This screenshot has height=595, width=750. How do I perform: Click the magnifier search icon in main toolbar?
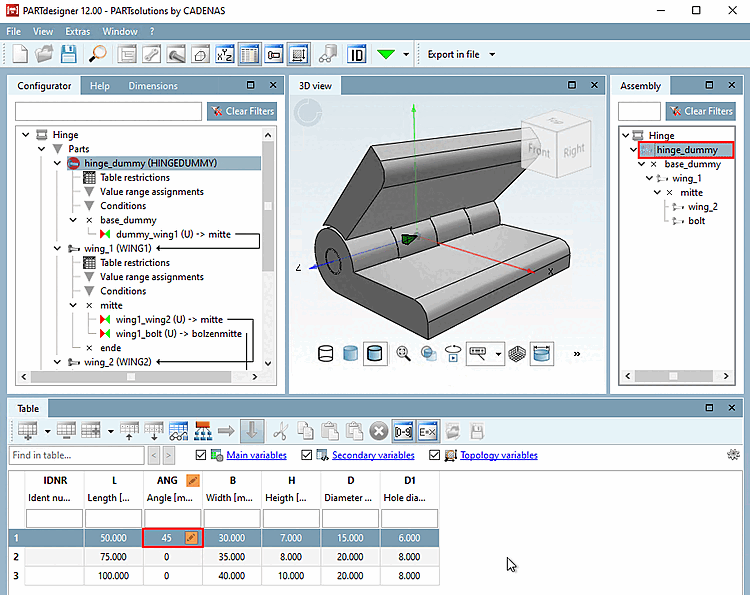(98, 54)
